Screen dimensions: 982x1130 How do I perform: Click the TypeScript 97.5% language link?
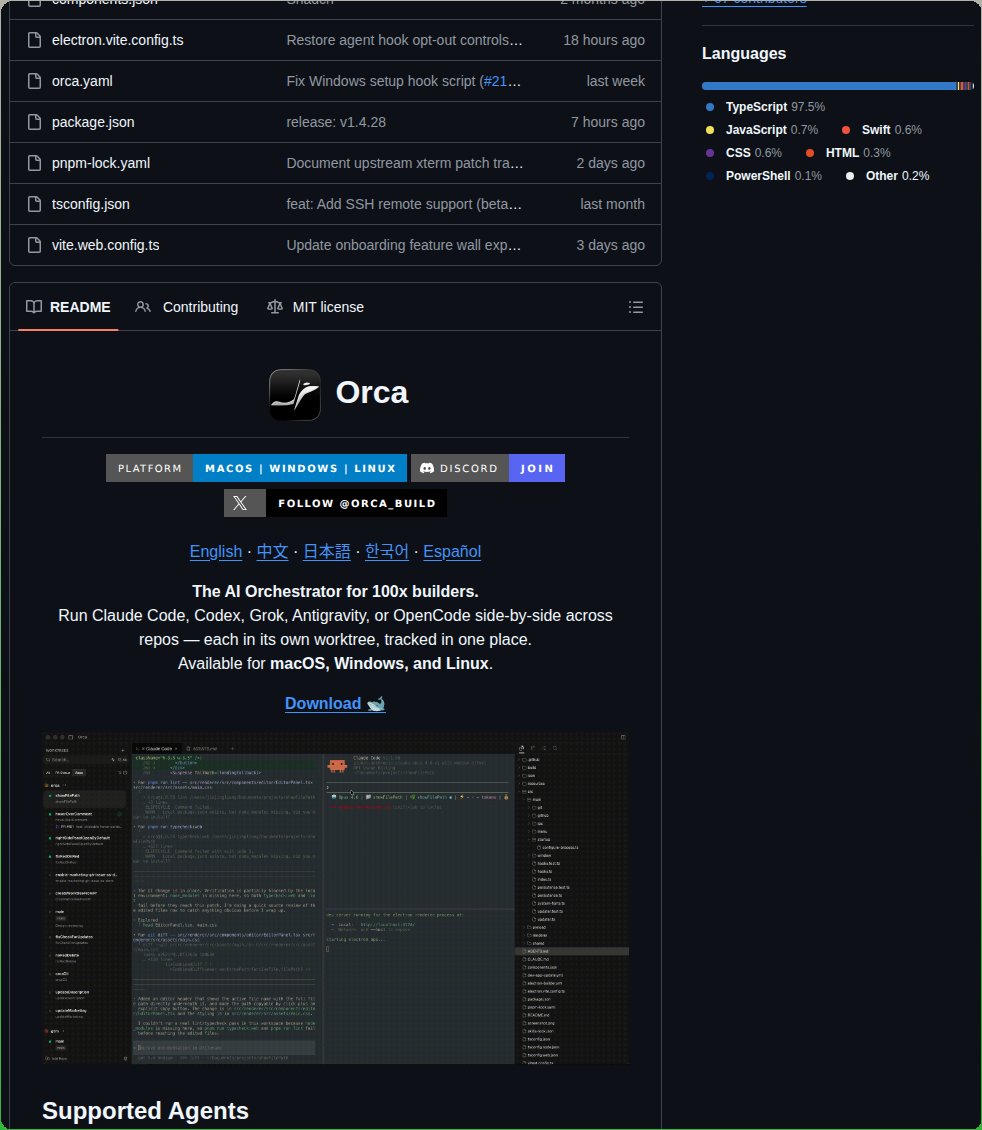[765, 107]
